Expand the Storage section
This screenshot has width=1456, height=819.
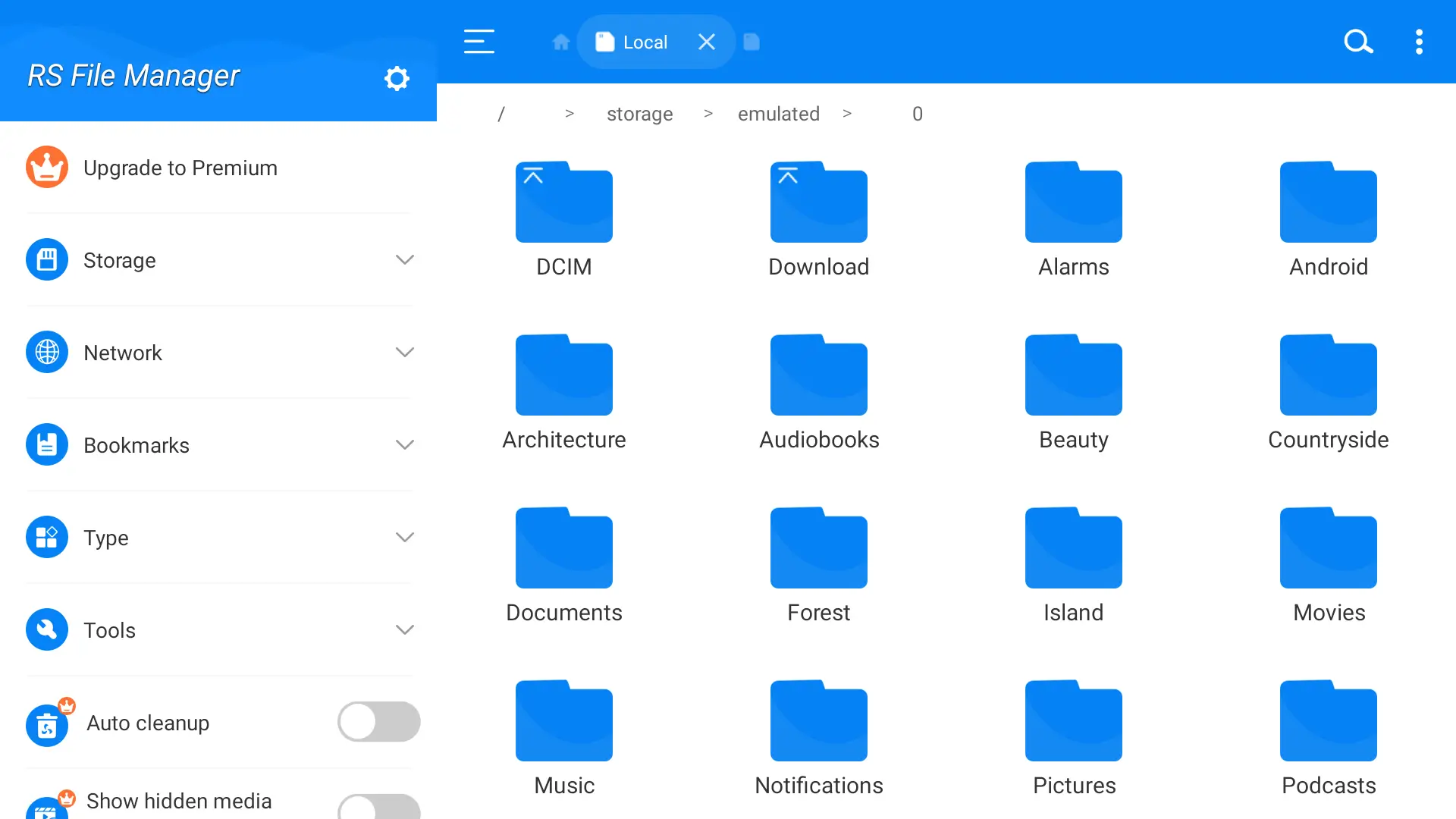pyautogui.click(x=405, y=259)
